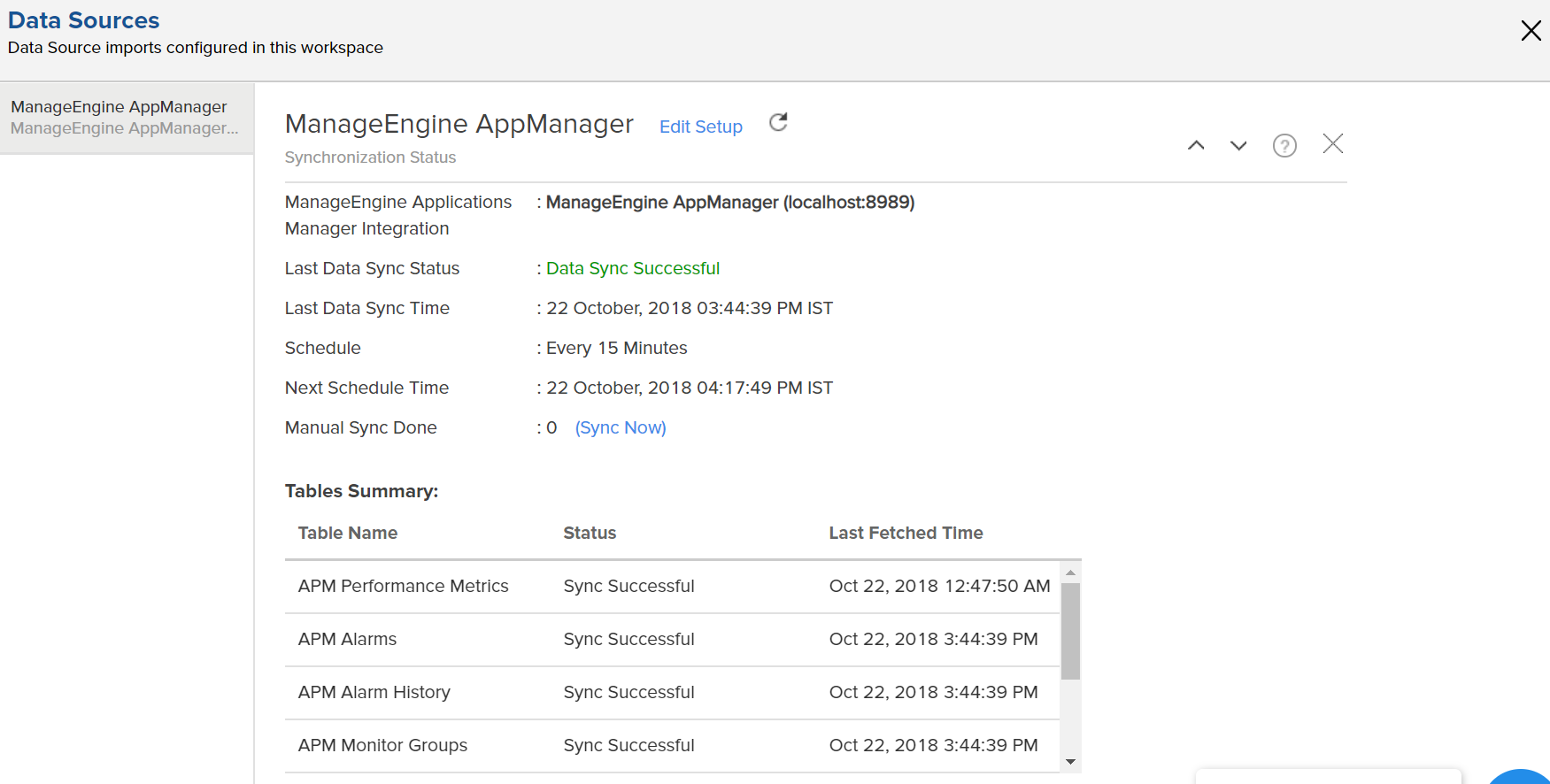Viewport: 1550px width, 784px height.
Task: Click the Sync Now link
Action: (621, 427)
